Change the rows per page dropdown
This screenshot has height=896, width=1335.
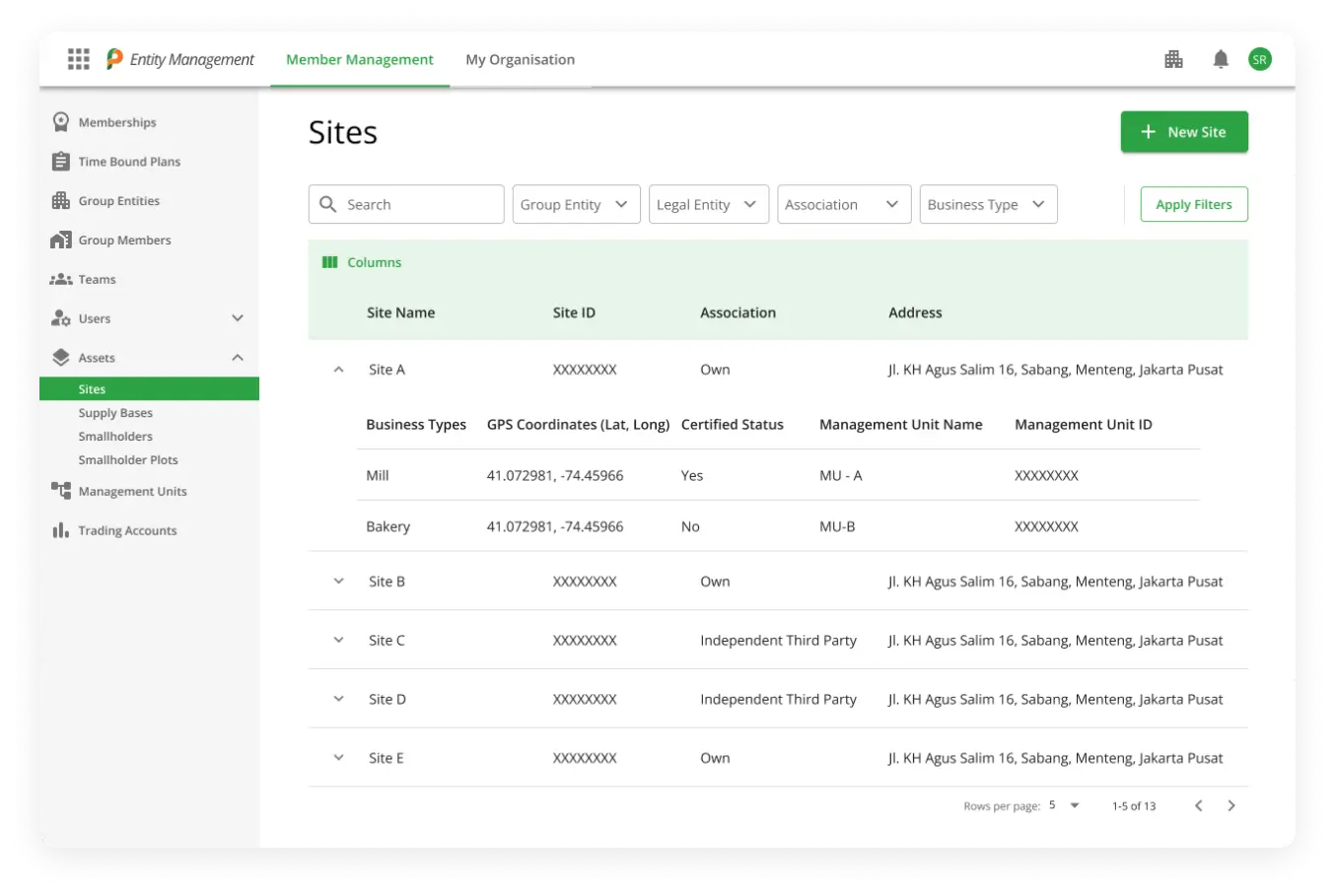tap(1064, 805)
